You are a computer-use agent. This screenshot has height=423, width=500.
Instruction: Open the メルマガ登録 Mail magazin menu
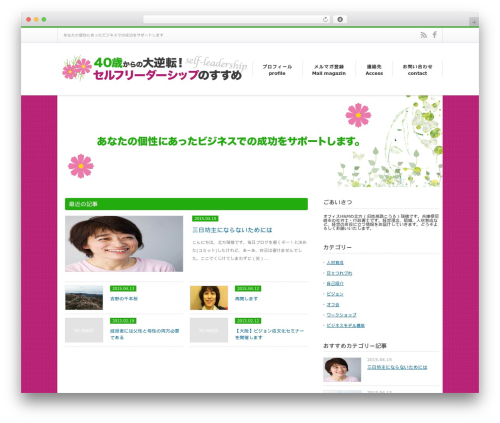pyautogui.click(x=329, y=70)
